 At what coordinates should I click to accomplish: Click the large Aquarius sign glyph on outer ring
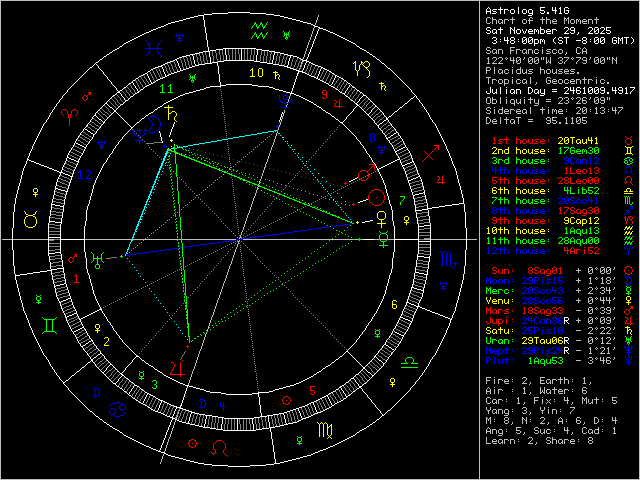tap(260, 31)
